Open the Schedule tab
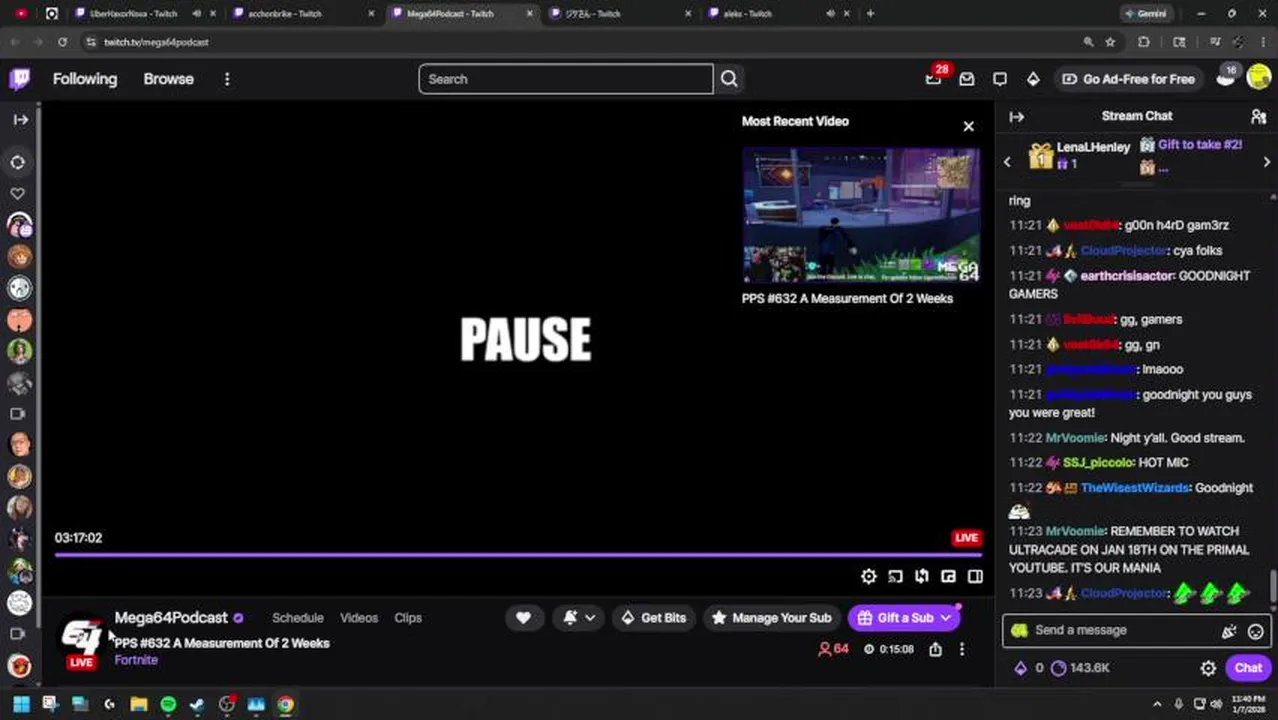The image size is (1278, 720). click(x=298, y=618)
